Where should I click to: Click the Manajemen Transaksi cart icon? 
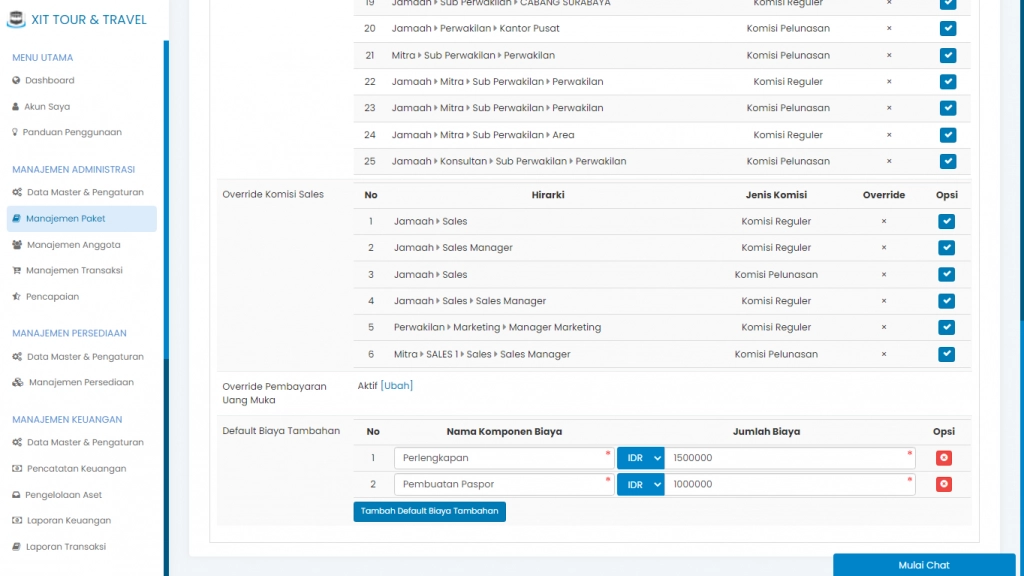tap(17, 270)
